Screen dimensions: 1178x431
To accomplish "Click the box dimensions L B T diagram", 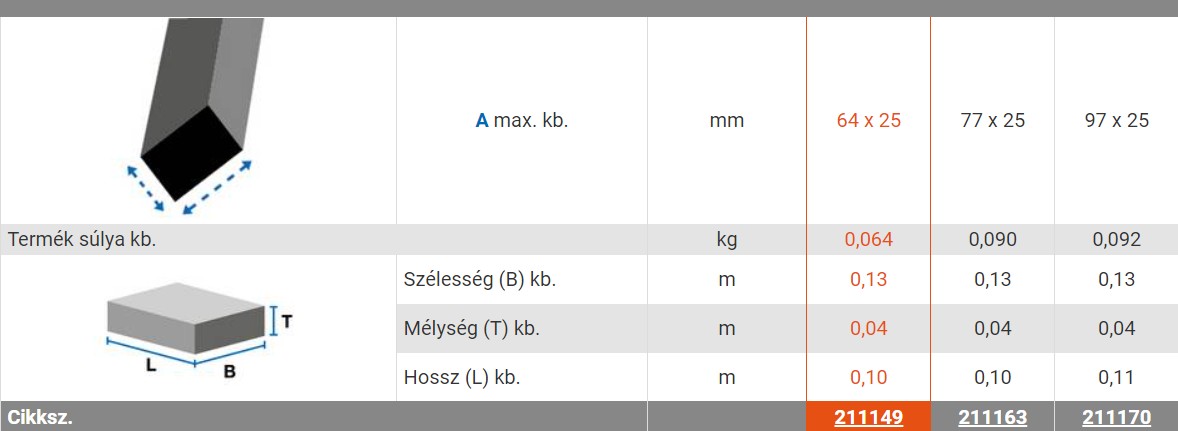I will coord(198,330).
